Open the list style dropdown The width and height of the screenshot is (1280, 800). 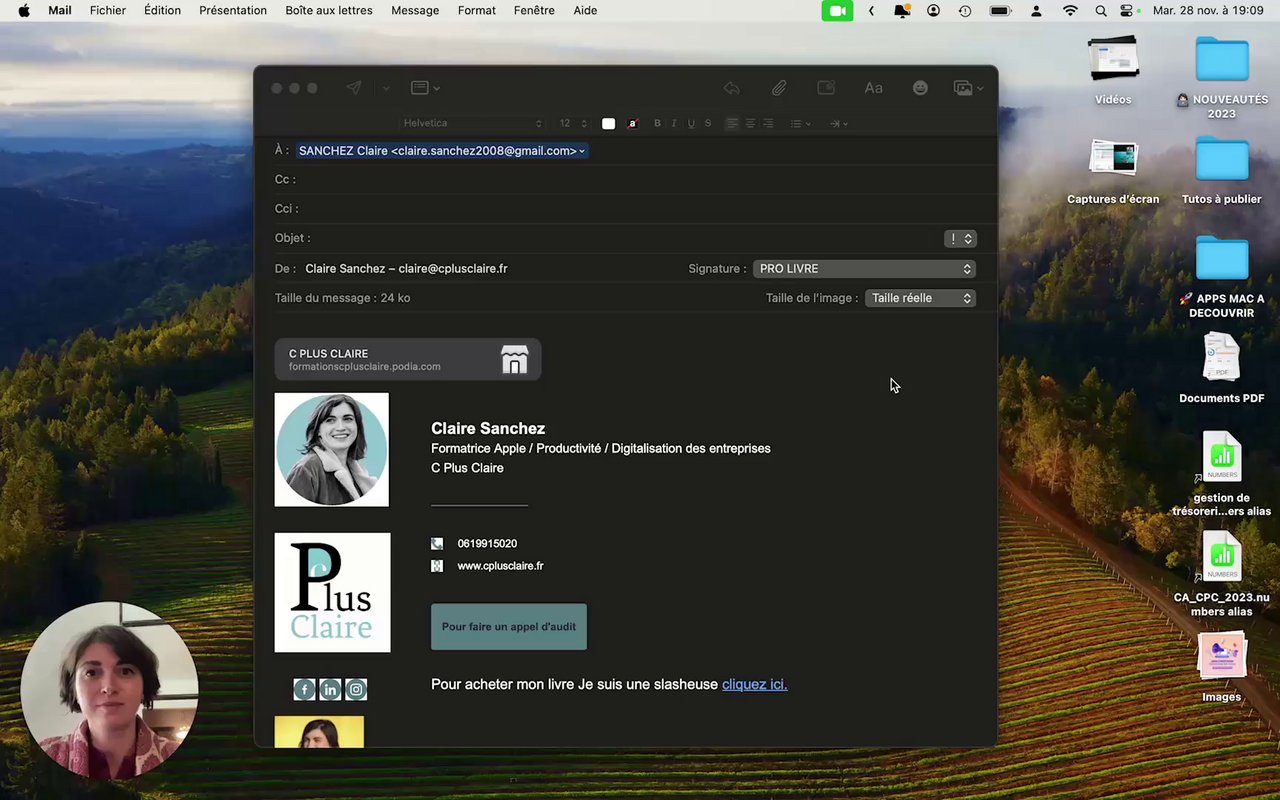click(x=800, y=124)
